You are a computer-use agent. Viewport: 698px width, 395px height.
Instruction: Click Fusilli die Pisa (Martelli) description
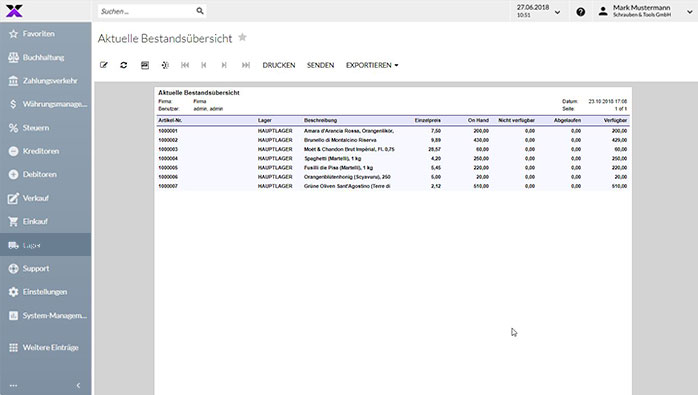click(x=338, y=168)
